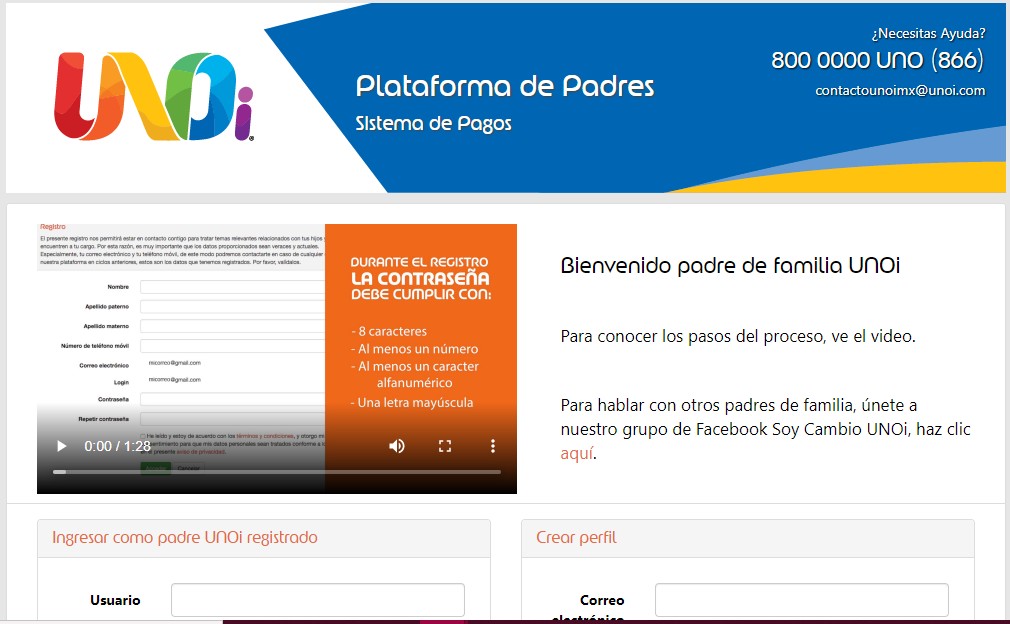Image resolution: width=1010 pixels, height=624 pixels.
Task: Focus the Correo electrónico input field
Action: (801, 600)
